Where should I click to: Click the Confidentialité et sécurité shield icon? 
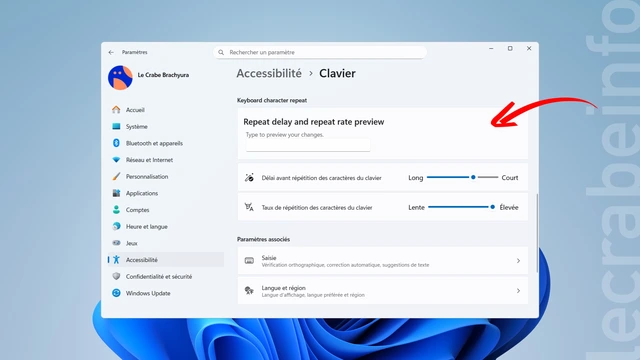pos(116,276)
